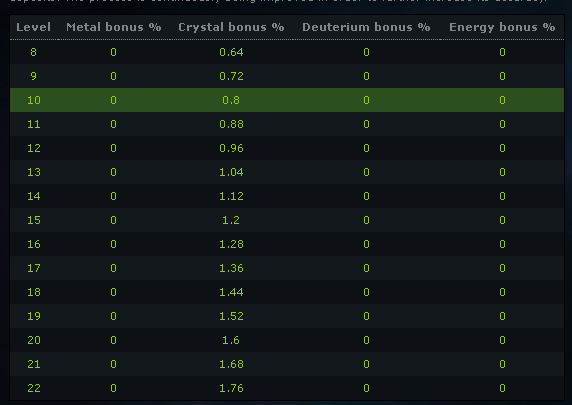The image size is (572, 405).
Task: Select the crystal bonus value 1.68
Action: [x=231, y=364]
